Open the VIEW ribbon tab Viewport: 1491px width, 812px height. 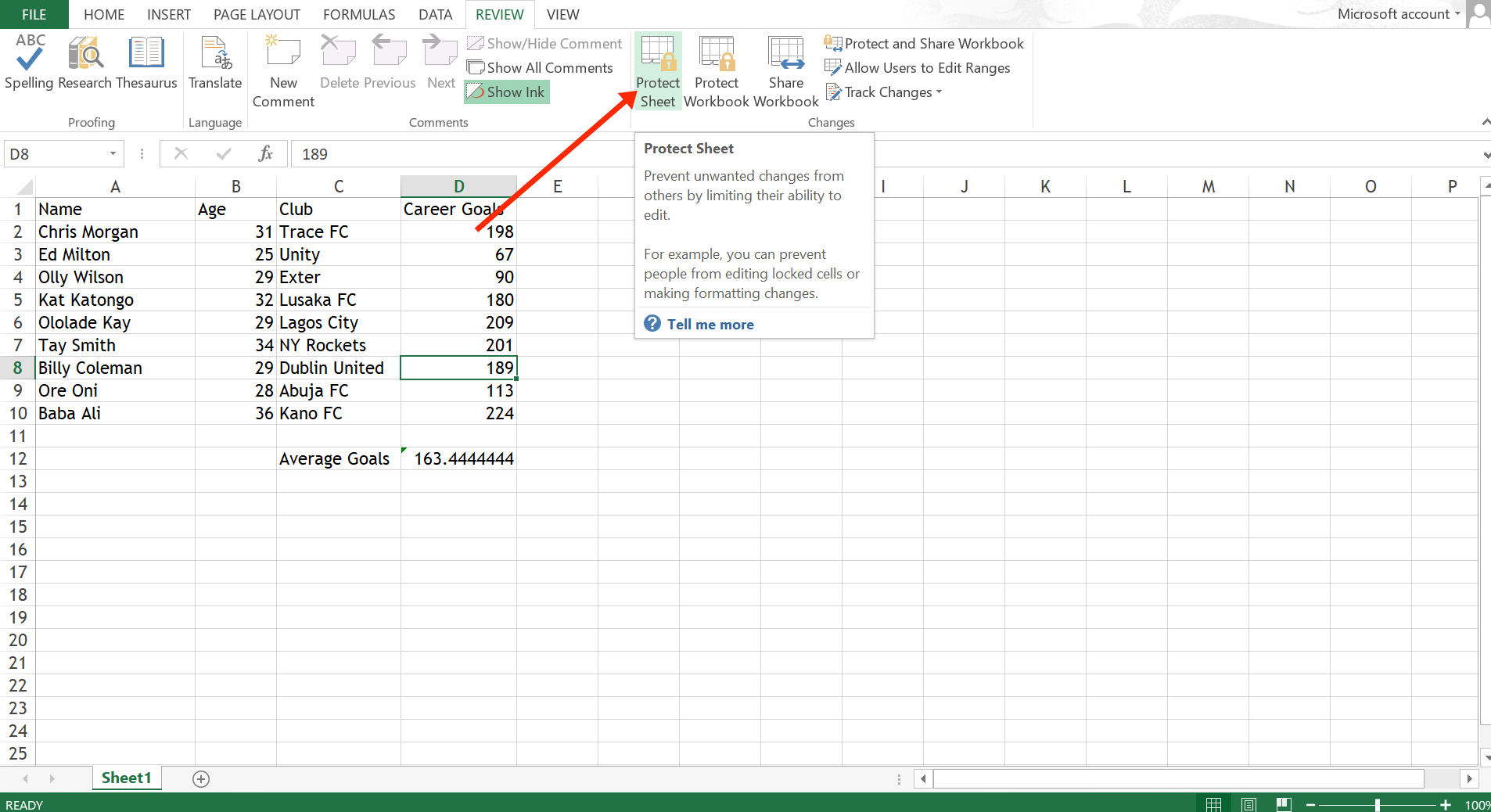pyautogui.click(x=562, y=14)
